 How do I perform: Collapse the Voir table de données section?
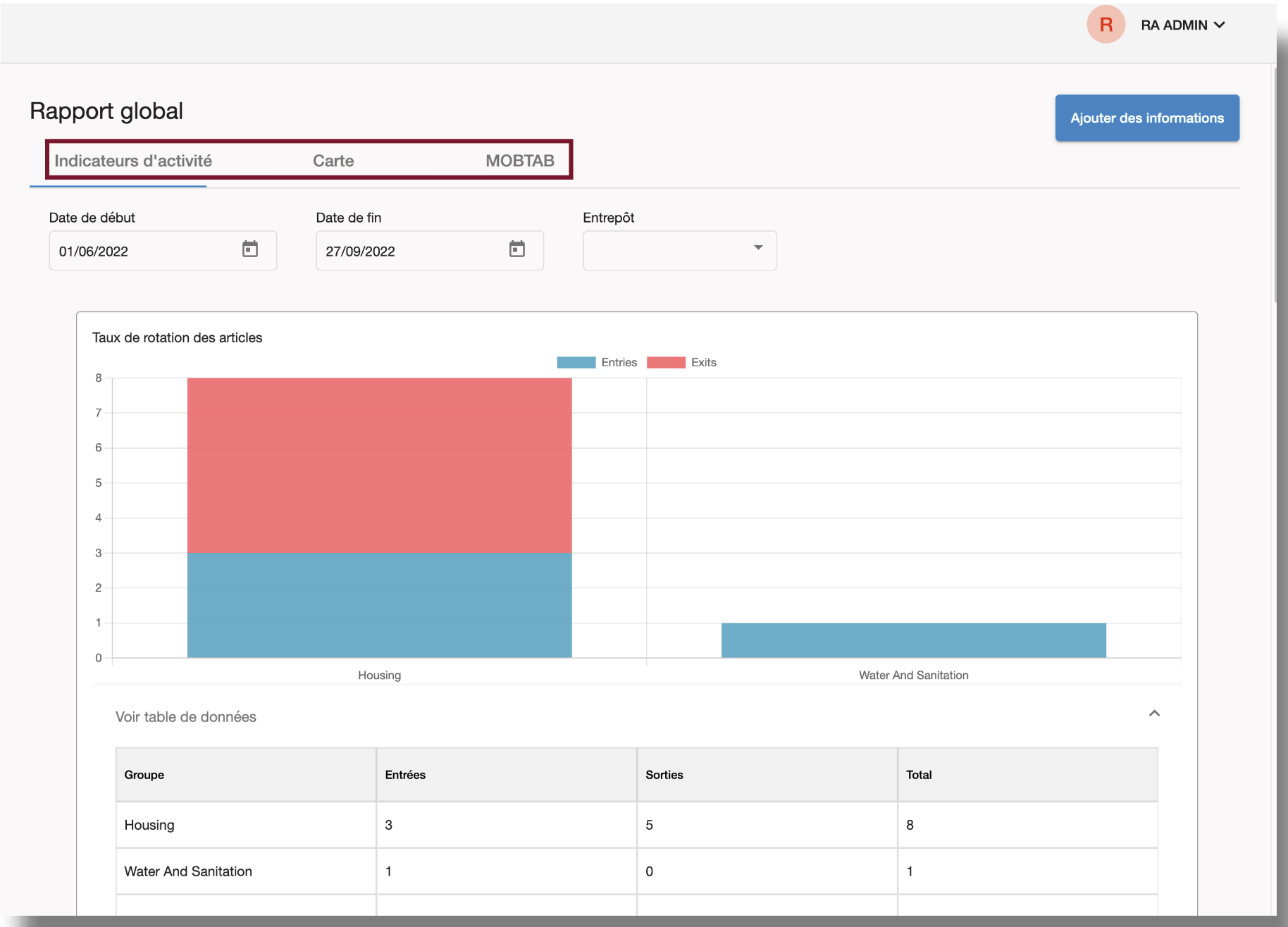click(x=1154, y=714)
